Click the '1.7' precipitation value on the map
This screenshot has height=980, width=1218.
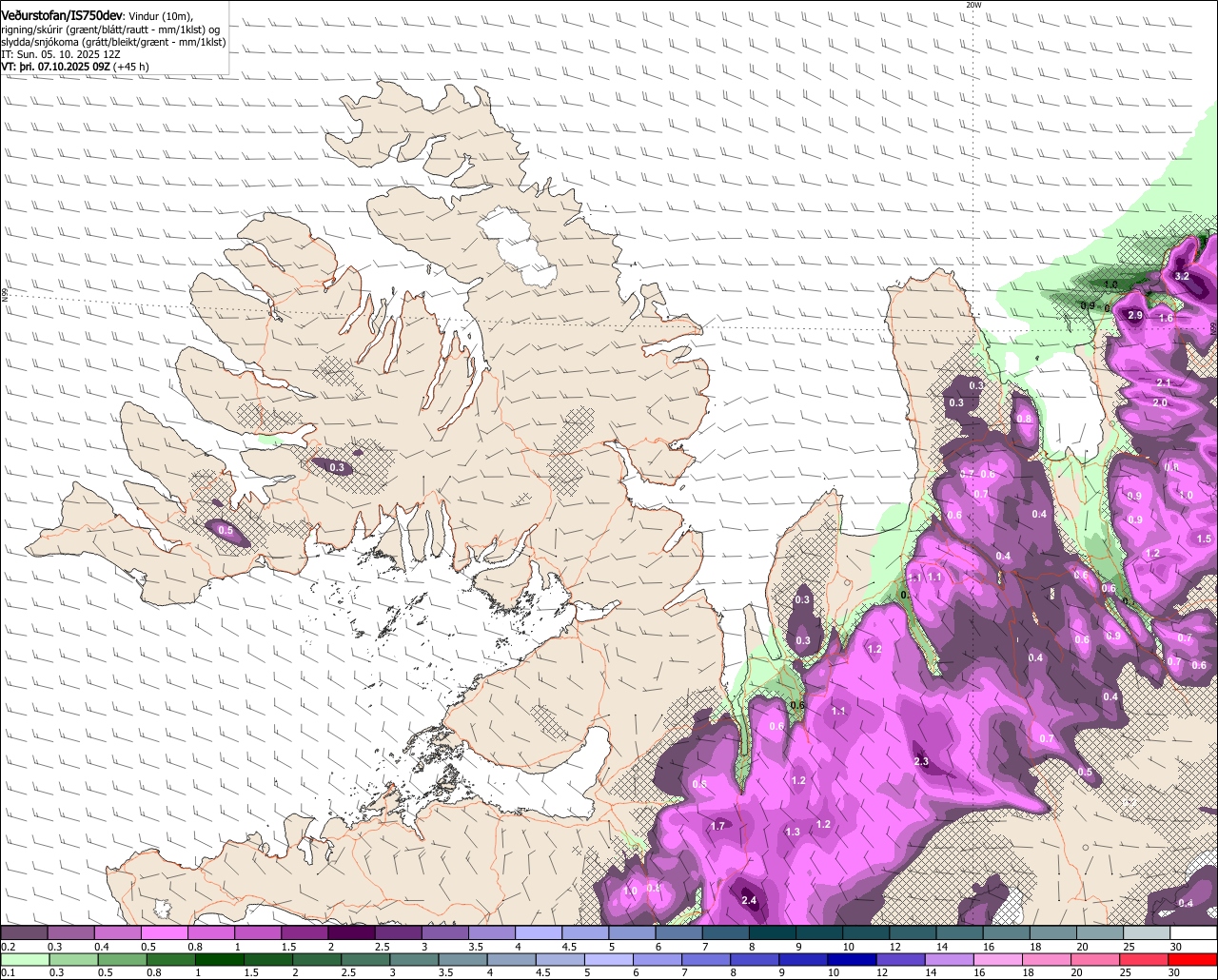[x=718, y=826]
